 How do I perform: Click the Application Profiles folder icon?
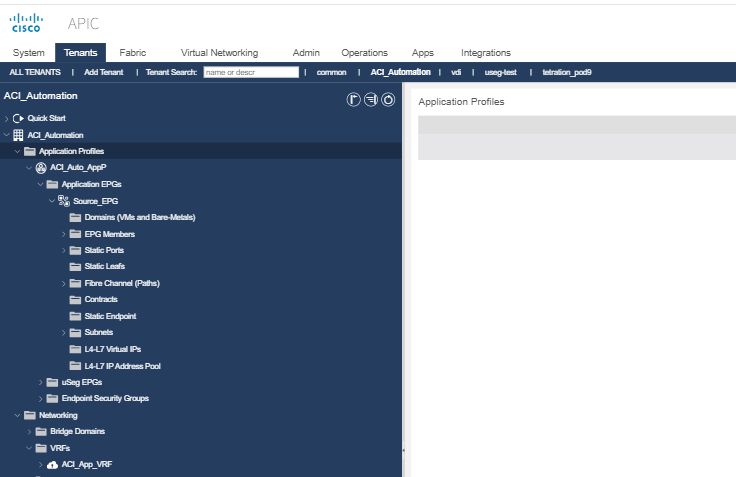[x=30, y=151]
